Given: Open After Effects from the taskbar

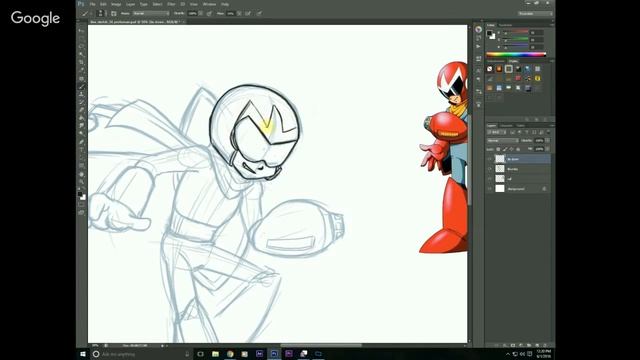Looking at the screenshot, I should pos(259,354).
